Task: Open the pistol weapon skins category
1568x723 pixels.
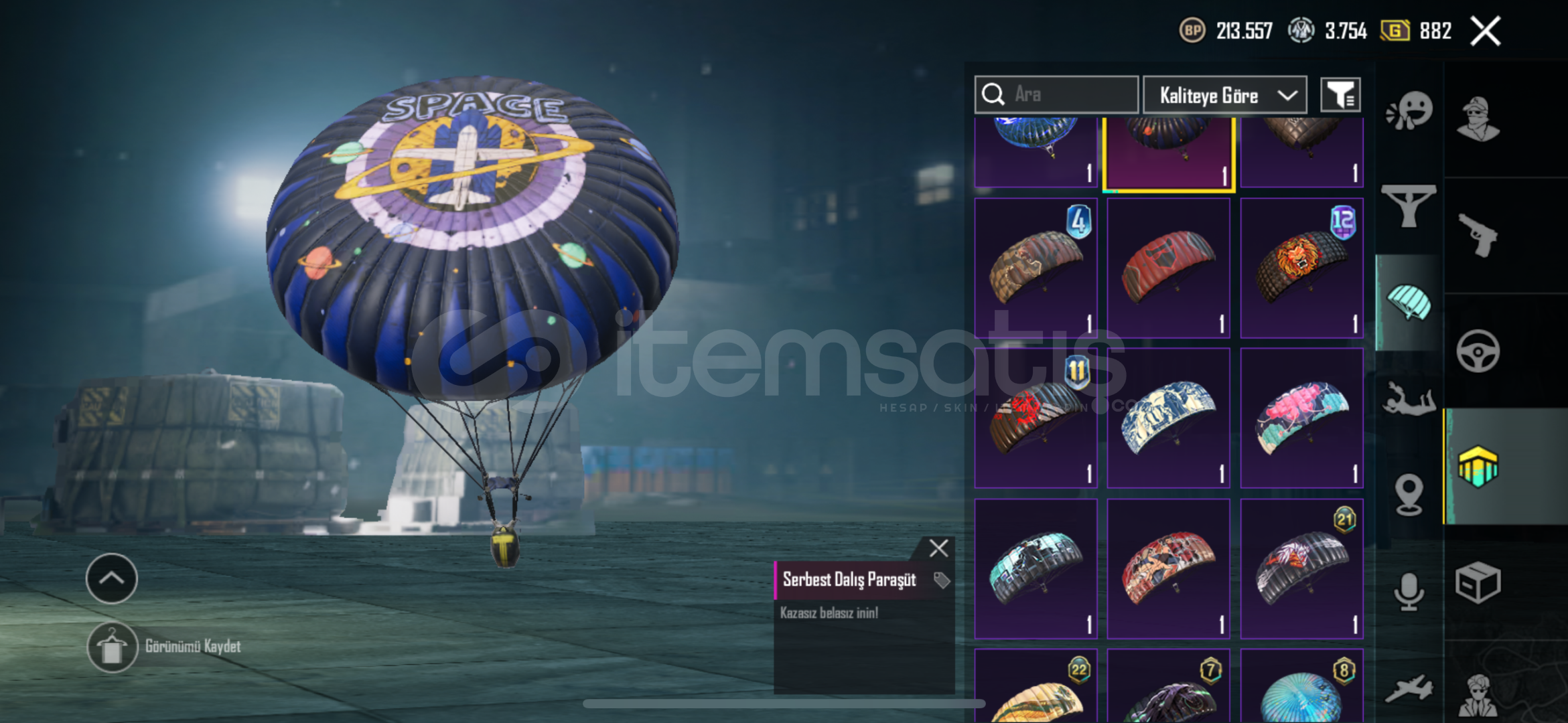Action: [1478, 234]
